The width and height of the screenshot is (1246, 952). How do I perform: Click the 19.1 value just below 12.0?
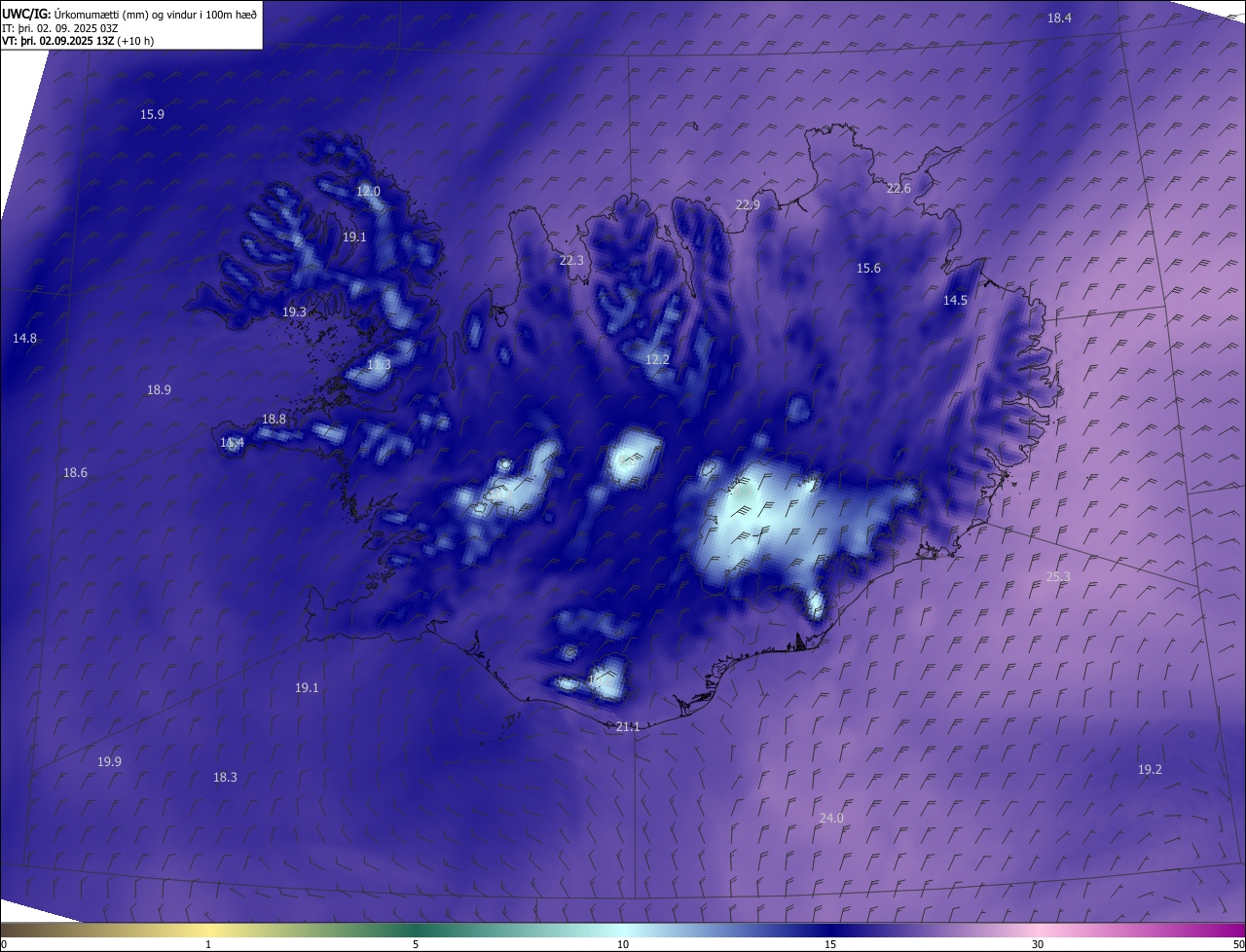[x=354, y=237]
